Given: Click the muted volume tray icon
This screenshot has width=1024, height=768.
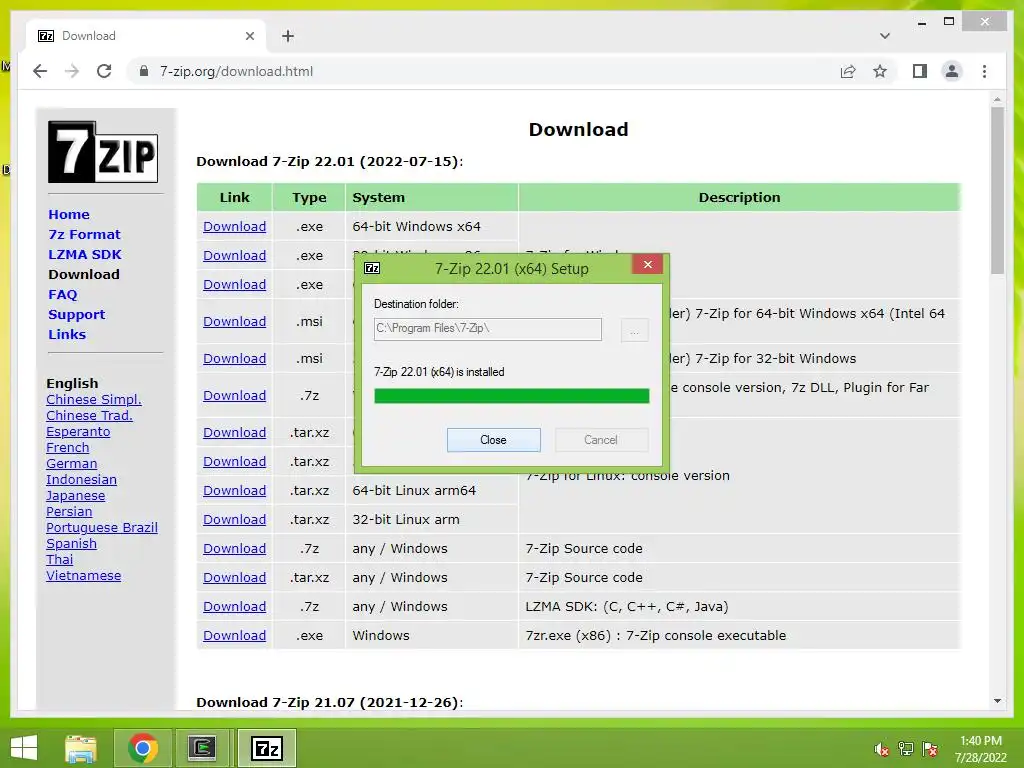Looking at the screenshot, I should pyautogui.click(x=882, y=749).
